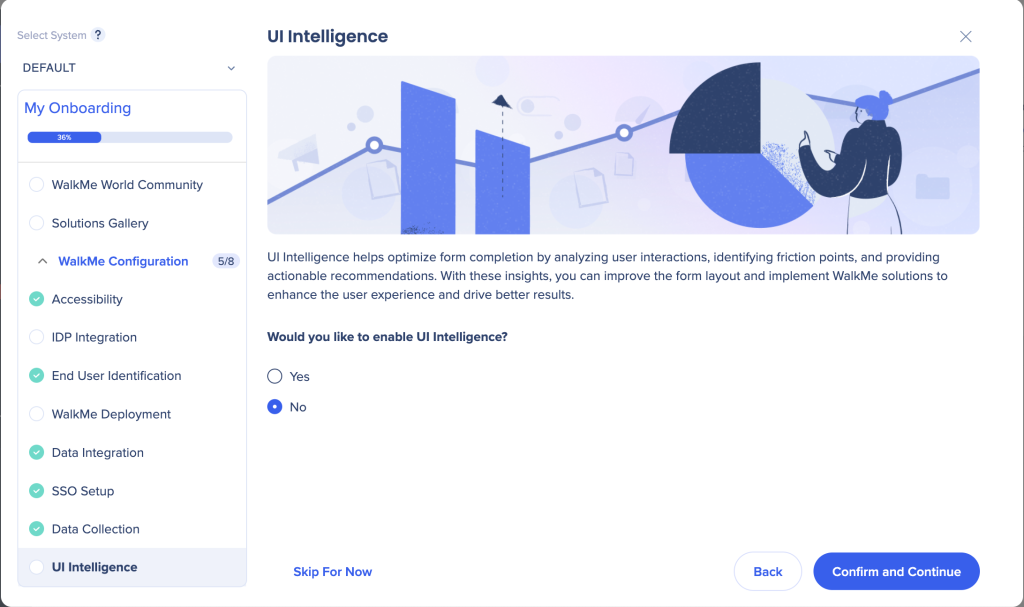Viewport: 1024px width, 607px height.
Task: Click the SSO Setup completed check icon
Action: [x=37, y=491]
